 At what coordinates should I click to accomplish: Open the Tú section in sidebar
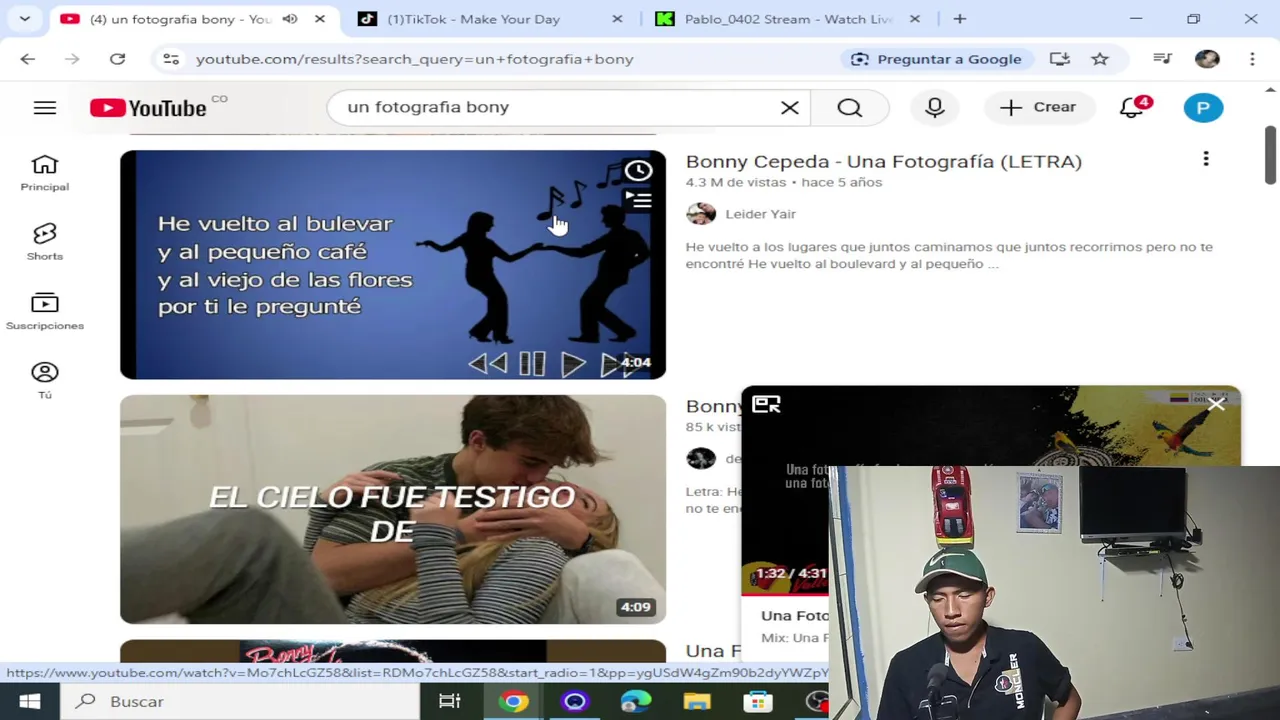[45, 380]
